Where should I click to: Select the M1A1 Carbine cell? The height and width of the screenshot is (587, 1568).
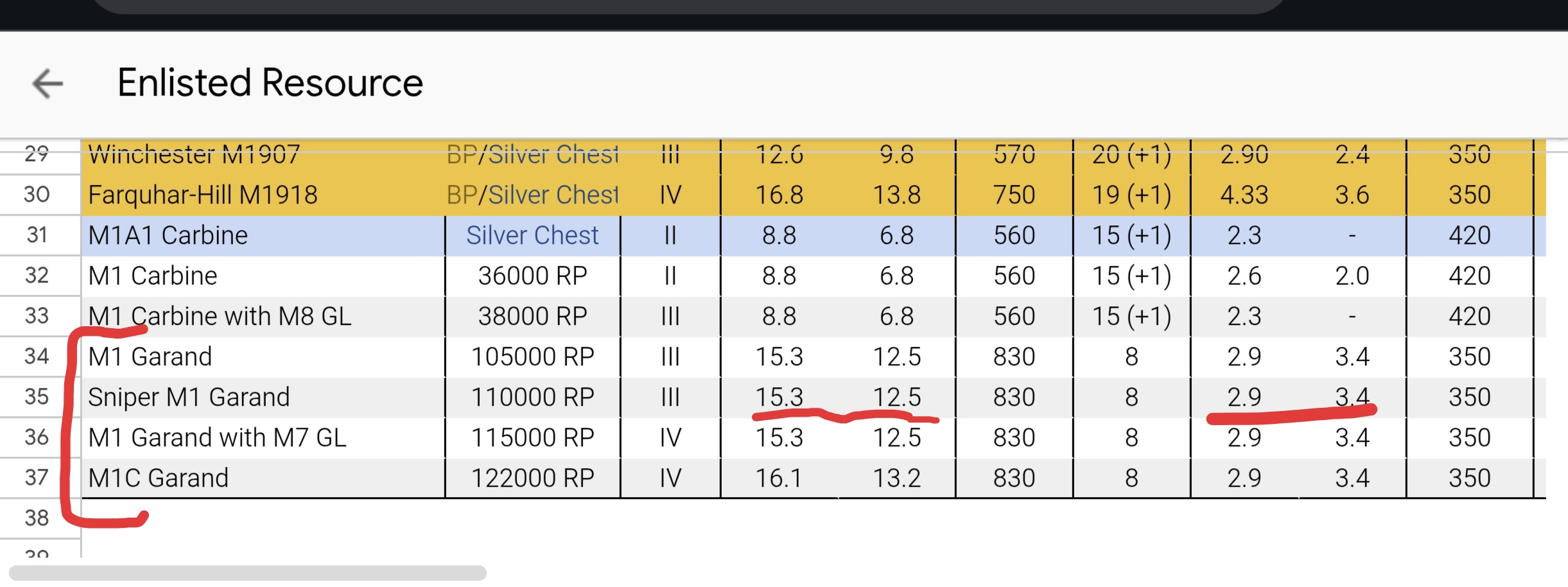point(168,235)
